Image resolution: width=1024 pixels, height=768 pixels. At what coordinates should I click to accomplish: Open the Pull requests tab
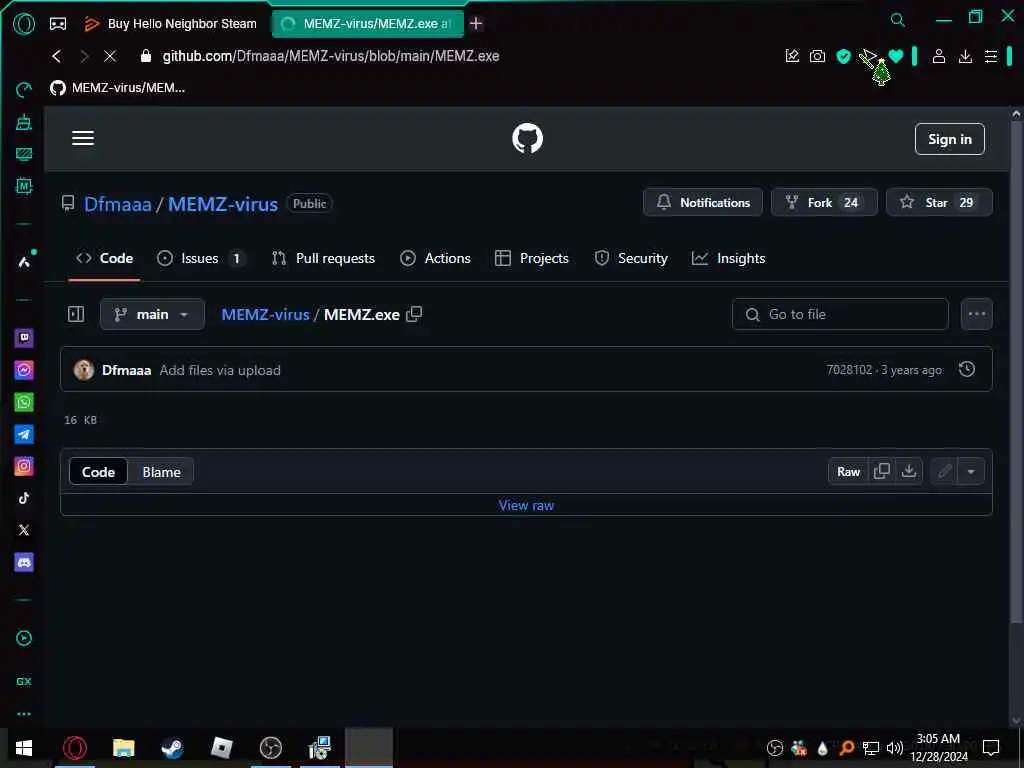(323, 259)
